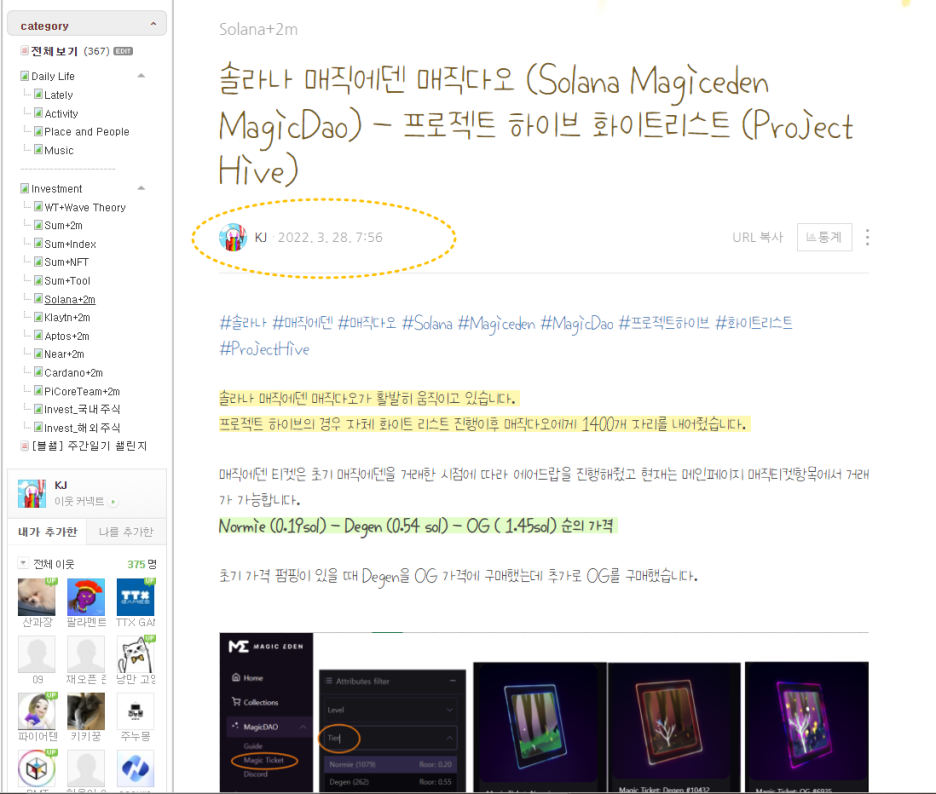
Task: Open neighbor 팔라멘트 thumbnail
Action: coord(86,597)
